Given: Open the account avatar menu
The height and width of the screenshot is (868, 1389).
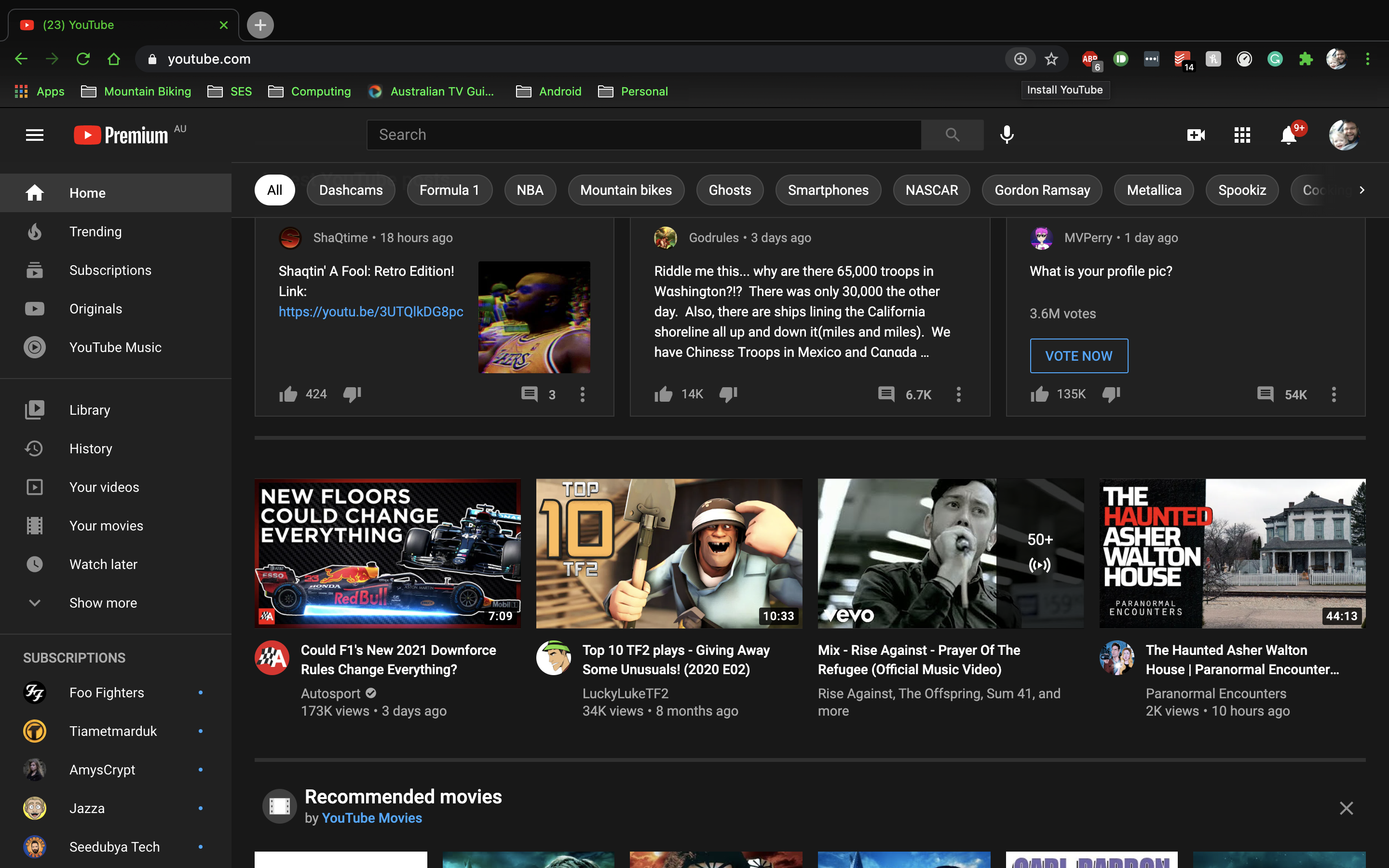Looking at the screenshot, I should (1344, 135).
